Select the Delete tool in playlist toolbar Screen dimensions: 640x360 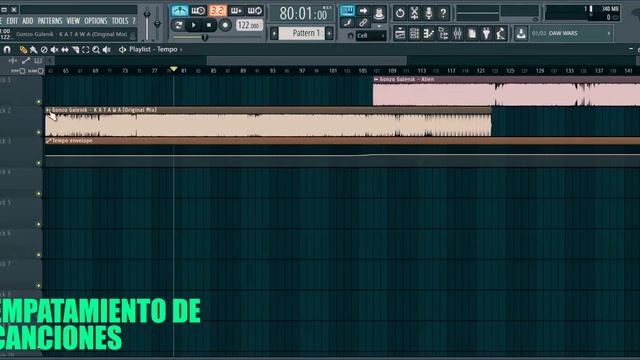click(x=44, y=50)
